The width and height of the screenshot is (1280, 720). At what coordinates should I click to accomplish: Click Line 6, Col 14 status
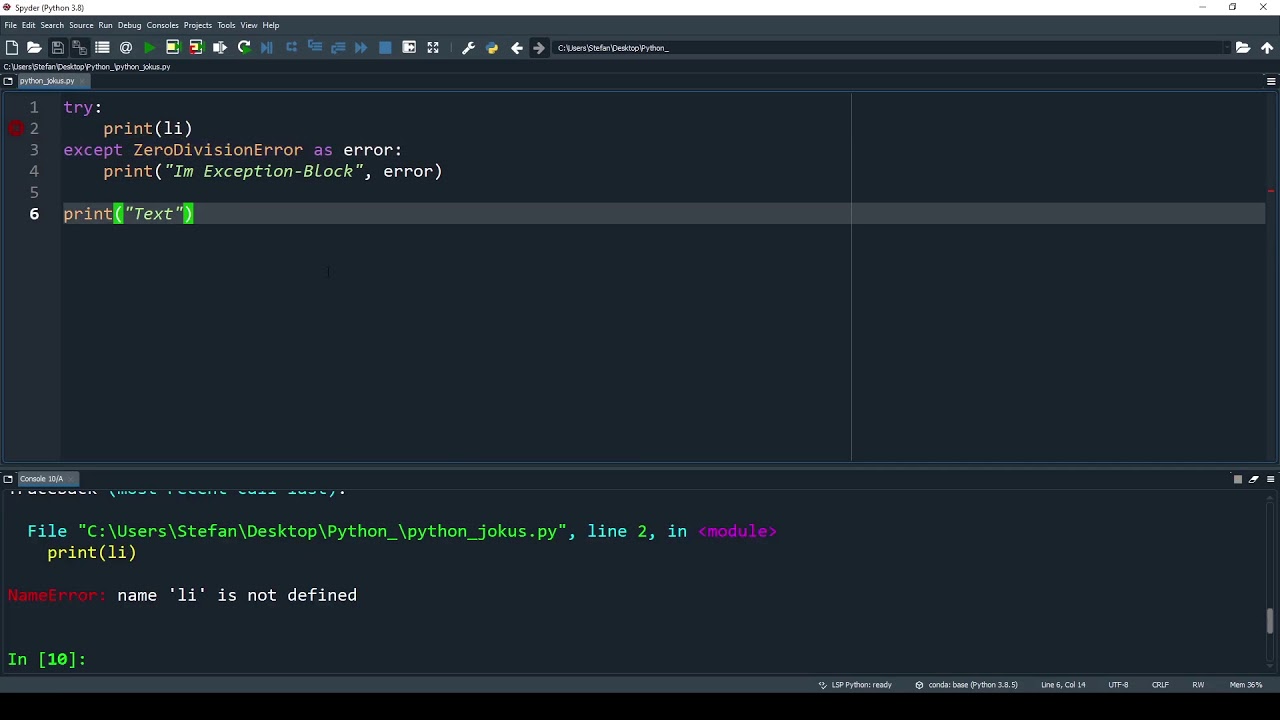1063,685
